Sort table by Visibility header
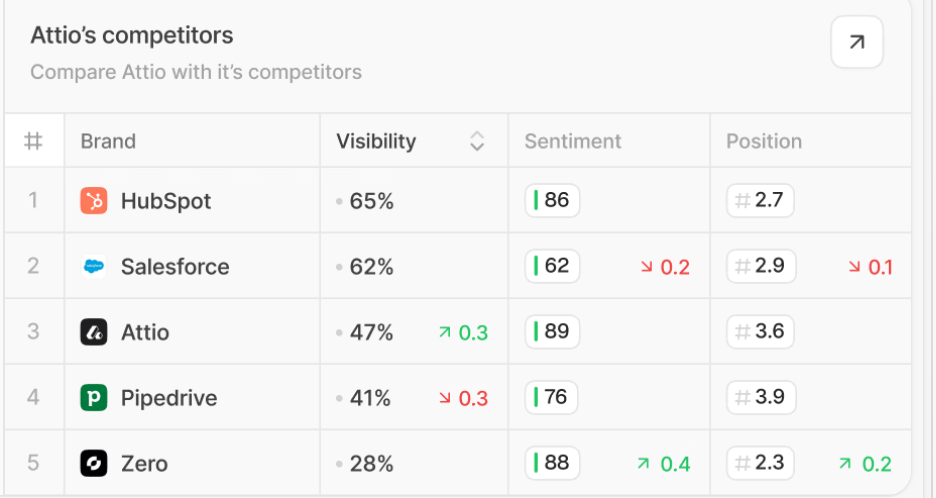This screenshot has width=936, height=498. [376, 142]
